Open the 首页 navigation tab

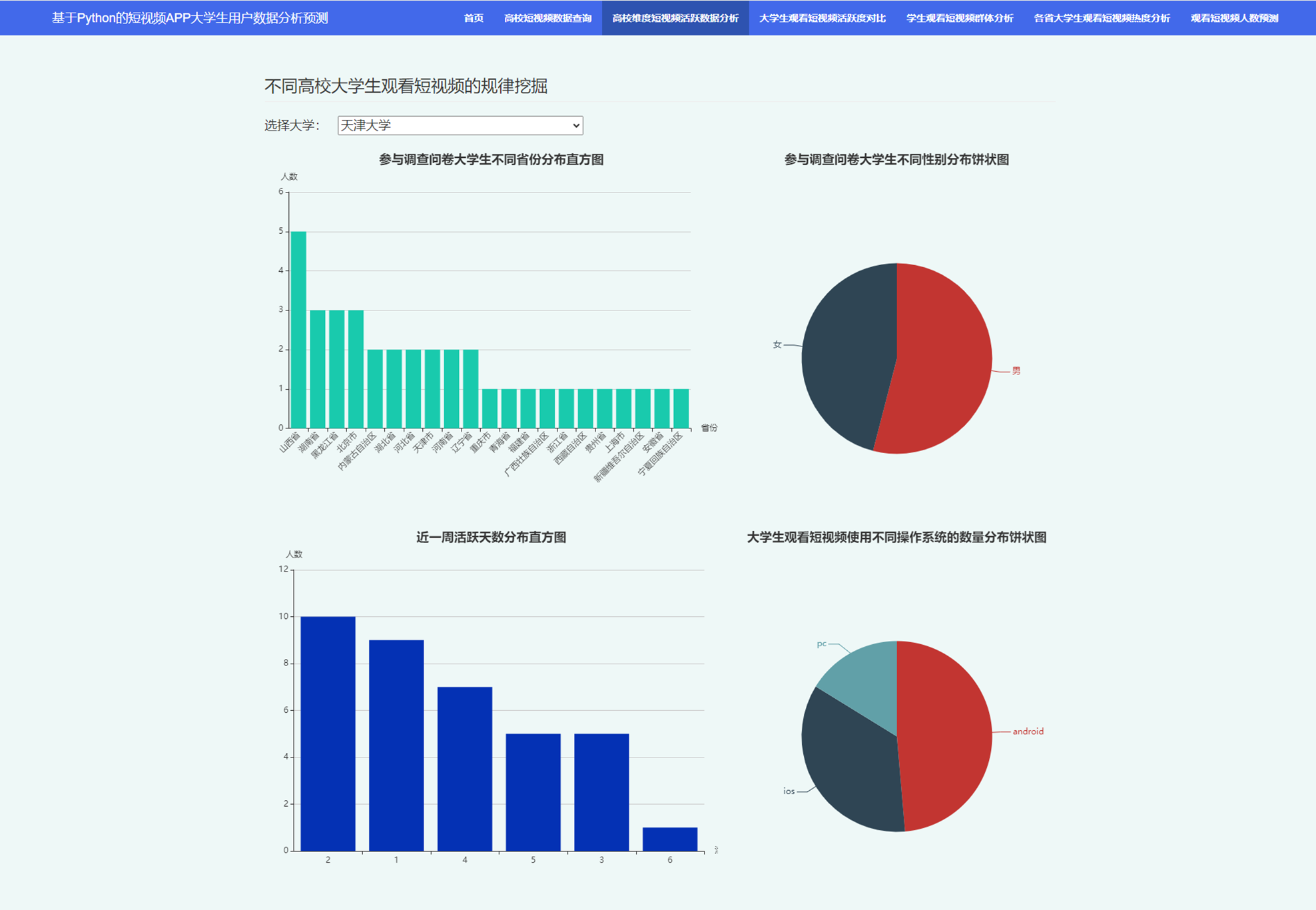(x=474, y=18)
